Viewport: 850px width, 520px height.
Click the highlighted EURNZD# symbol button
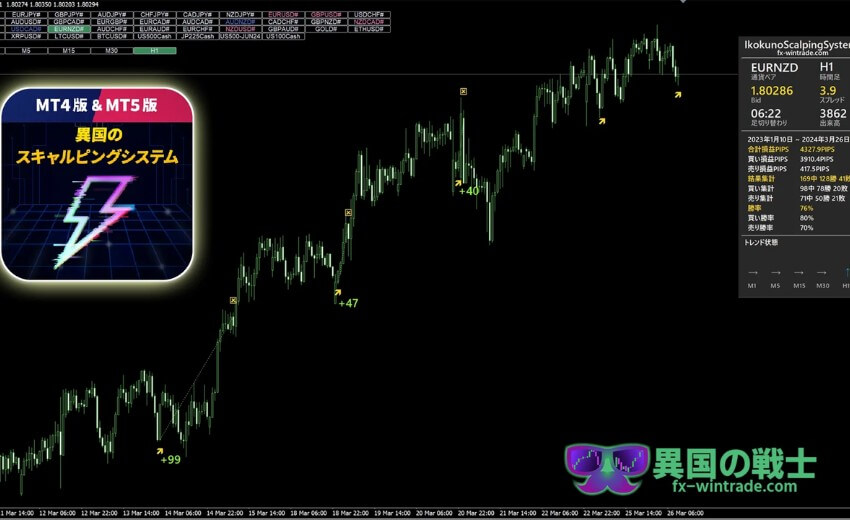69,29
